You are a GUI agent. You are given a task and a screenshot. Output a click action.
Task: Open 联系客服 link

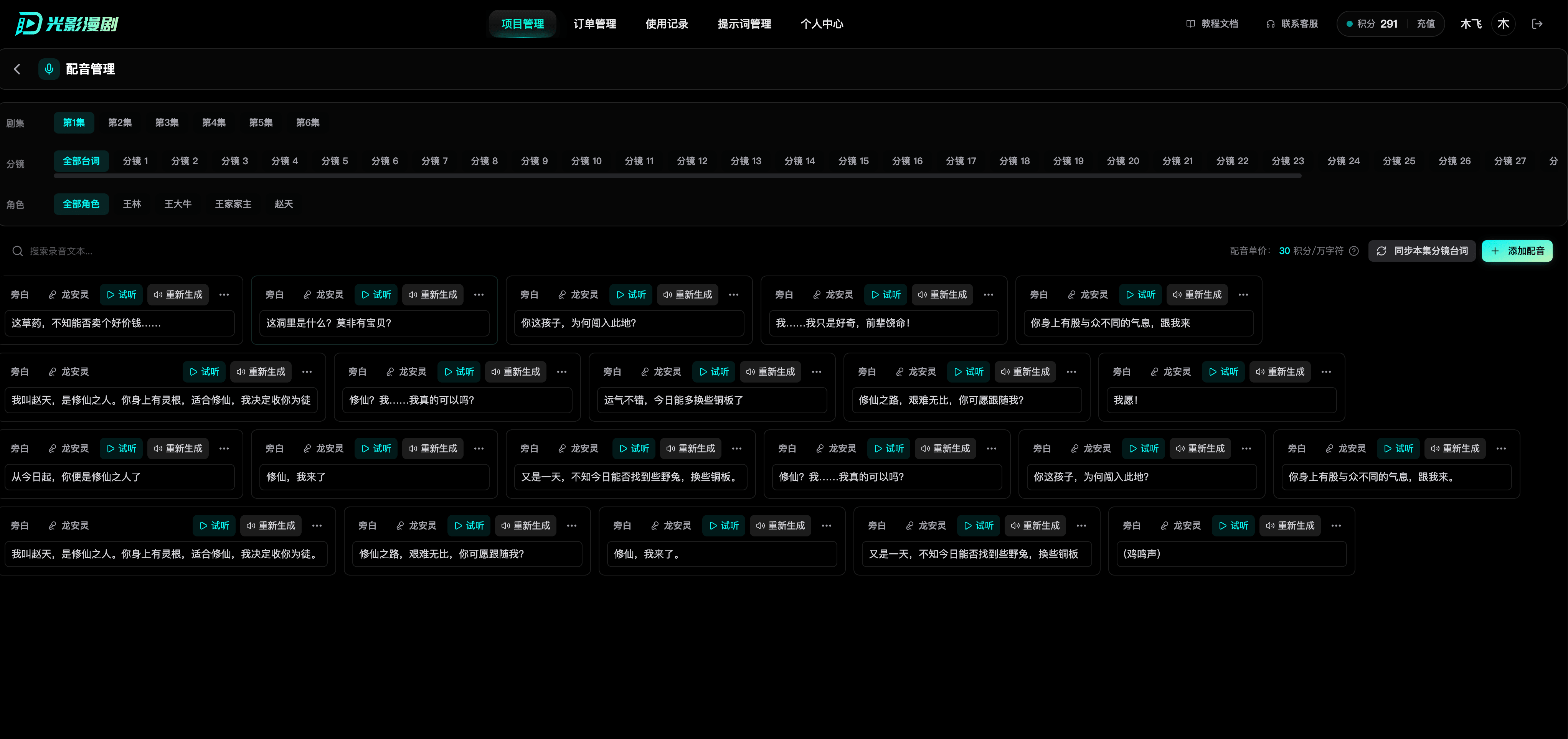coord(1292,24)
